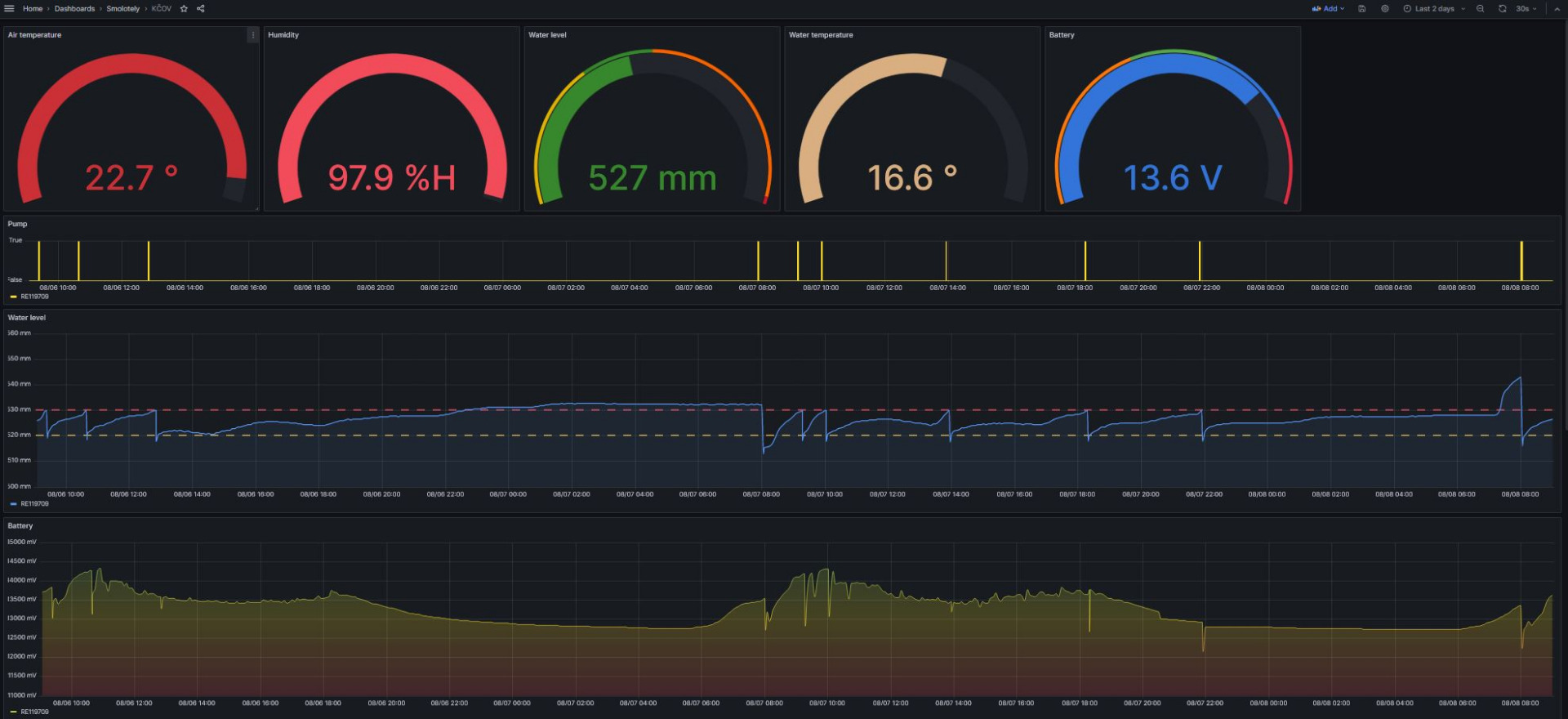Open Air temperature panel three-dot menu
Image resolution: width=1568 pixels, height=719 pixels.
pyautogui.click(x=252, y=35)
